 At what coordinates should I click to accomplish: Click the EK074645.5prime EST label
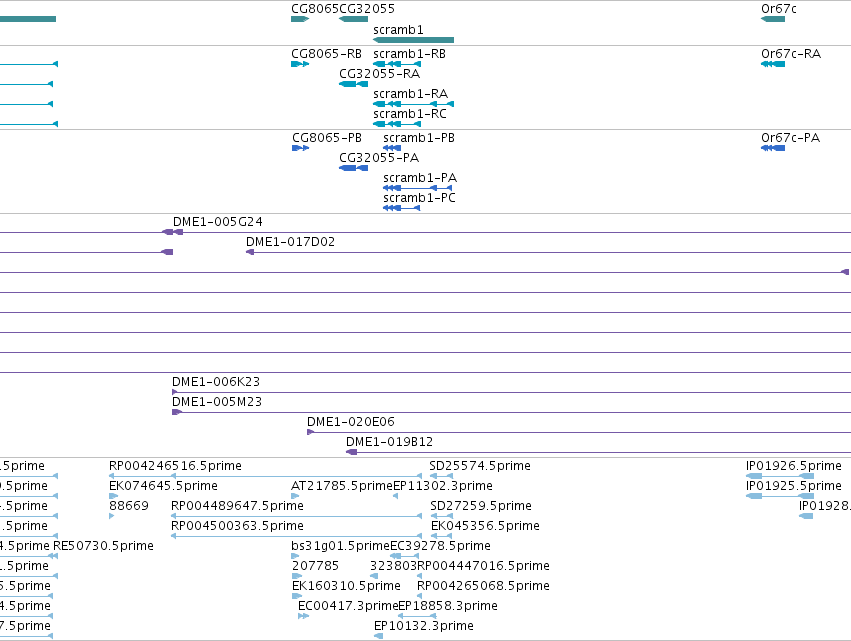tap(163, 486)
